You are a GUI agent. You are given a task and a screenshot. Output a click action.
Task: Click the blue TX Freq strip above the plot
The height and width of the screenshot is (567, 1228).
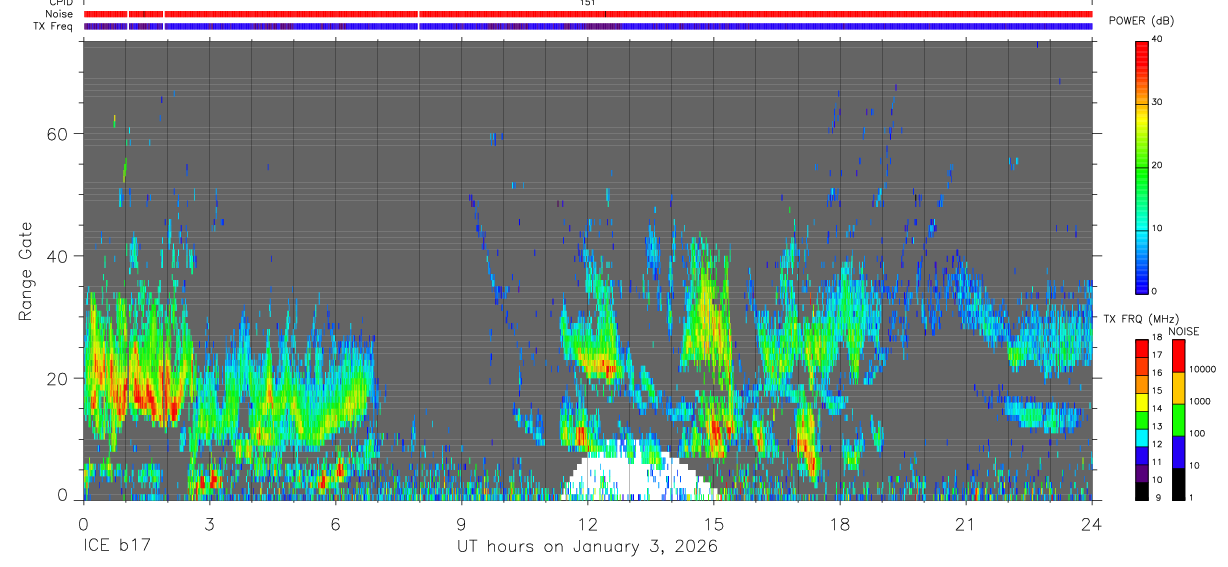click(x=588, y=26)
